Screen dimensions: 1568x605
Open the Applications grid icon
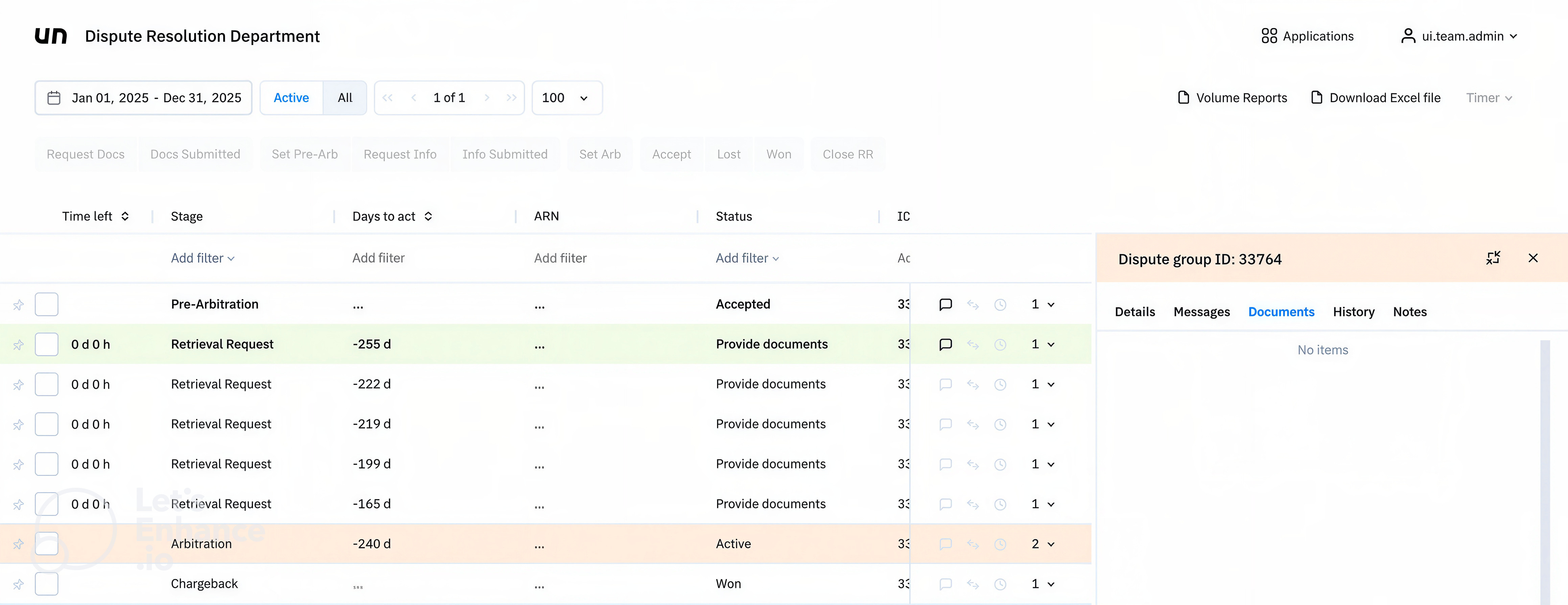click(x=1269, y=36)
